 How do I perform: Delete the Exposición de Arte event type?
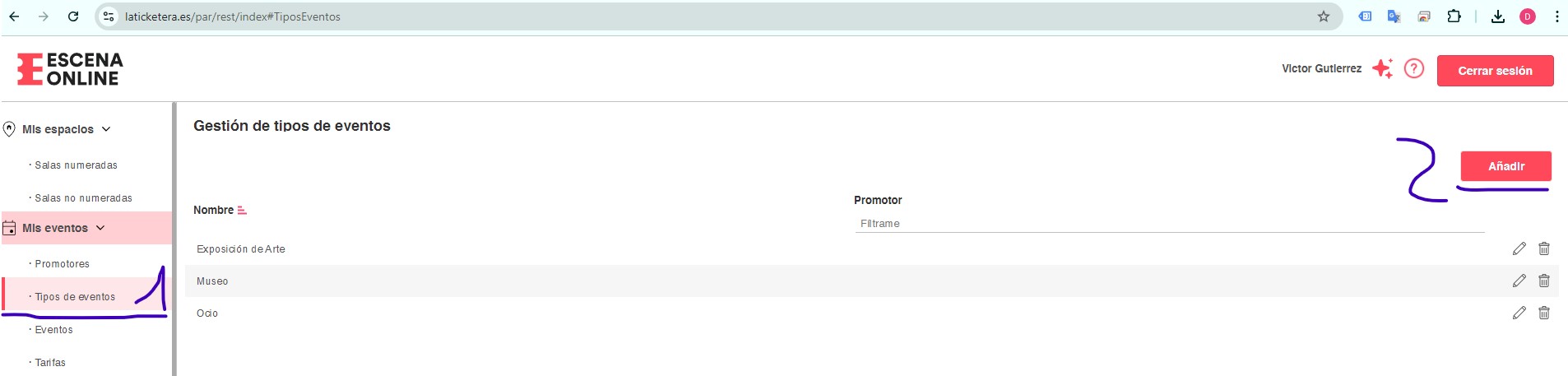click(1544, 248)
